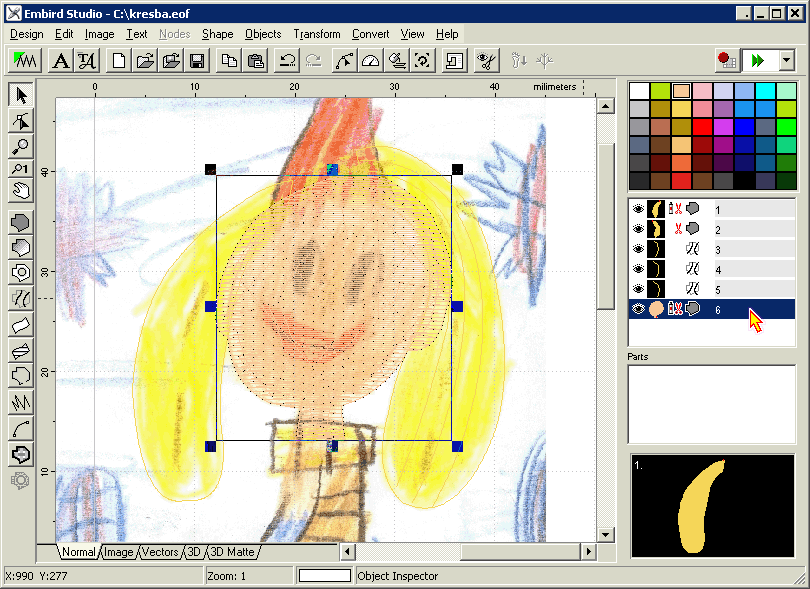810x589 pixels.
Task: Click the Copy icon in toolbar
Action: pyautogui.click(x=229, y=60)
